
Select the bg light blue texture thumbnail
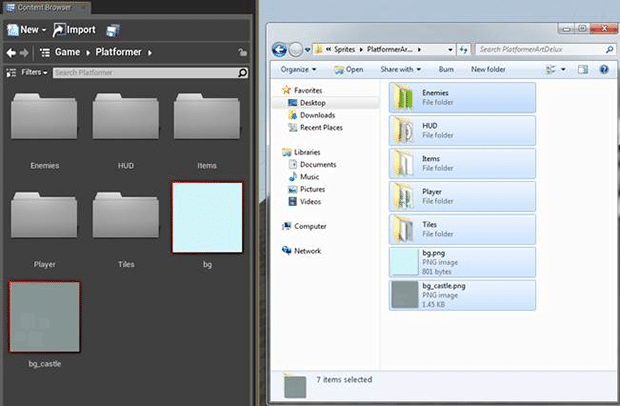pos(207,217)
